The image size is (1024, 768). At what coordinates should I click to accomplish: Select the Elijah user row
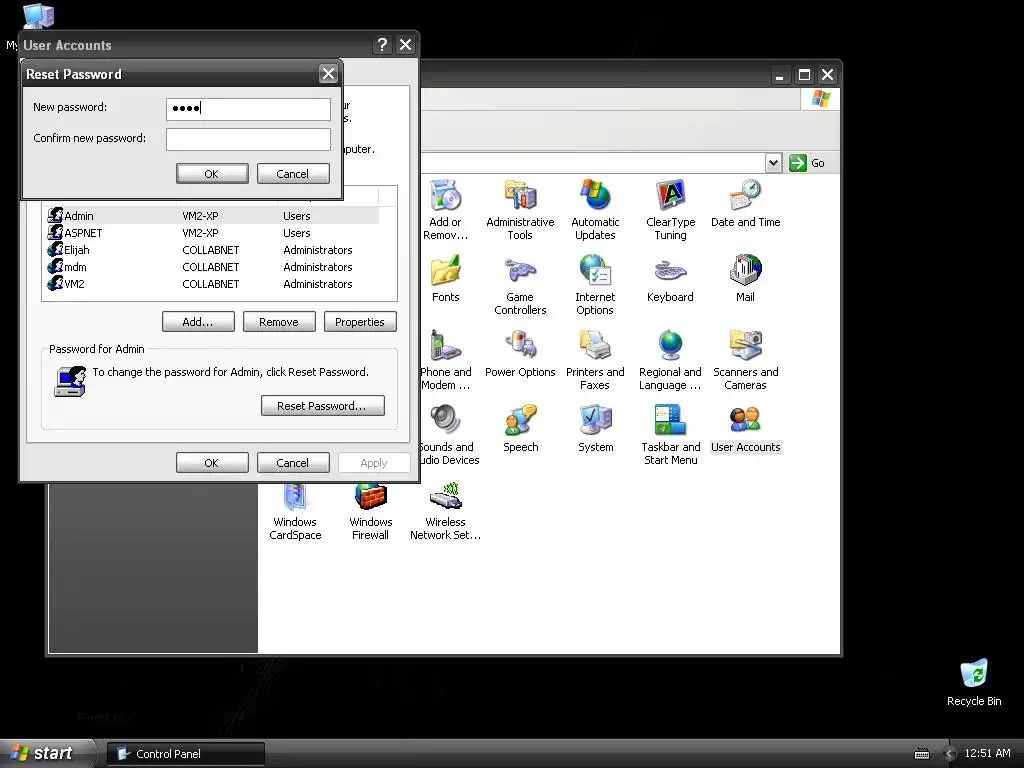point(213,249)
